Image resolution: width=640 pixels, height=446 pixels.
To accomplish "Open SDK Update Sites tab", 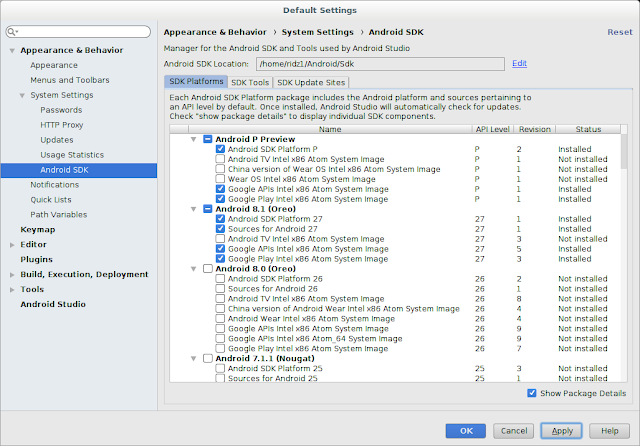I will 311,82.
